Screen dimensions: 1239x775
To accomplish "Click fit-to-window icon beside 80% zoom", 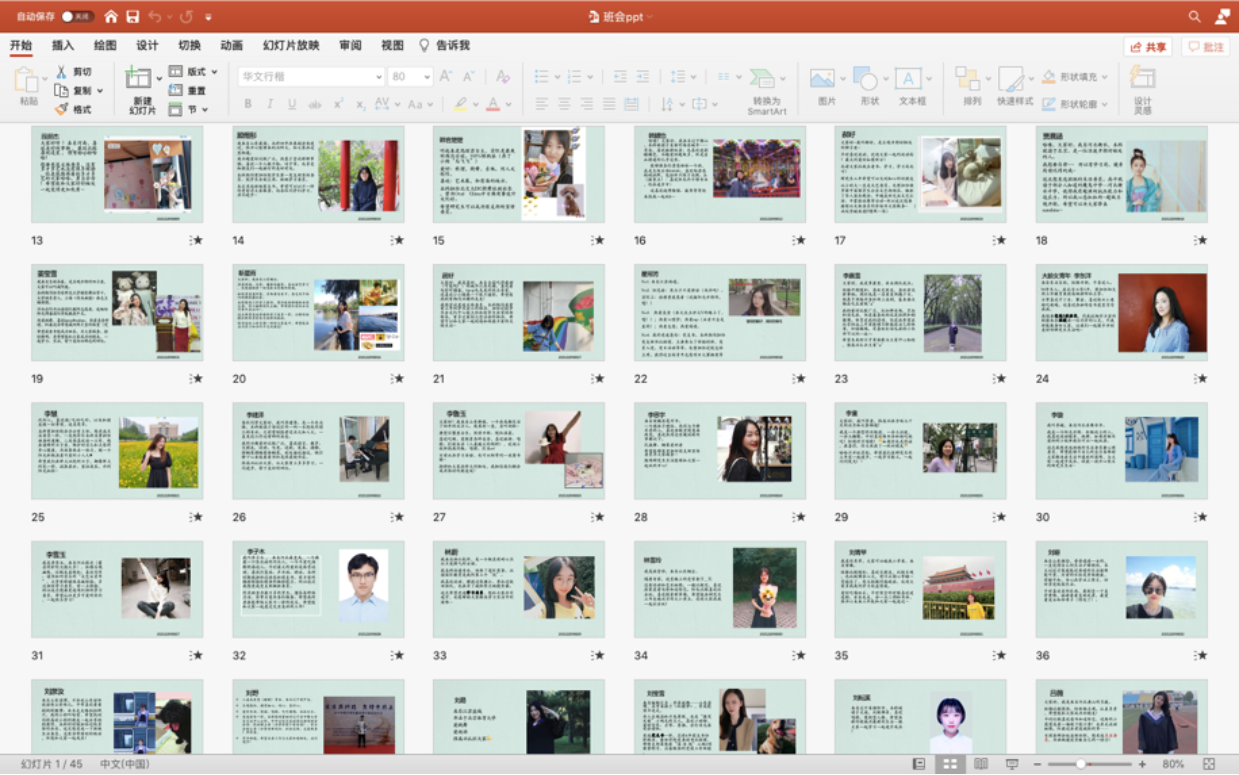I will 1209,764.
